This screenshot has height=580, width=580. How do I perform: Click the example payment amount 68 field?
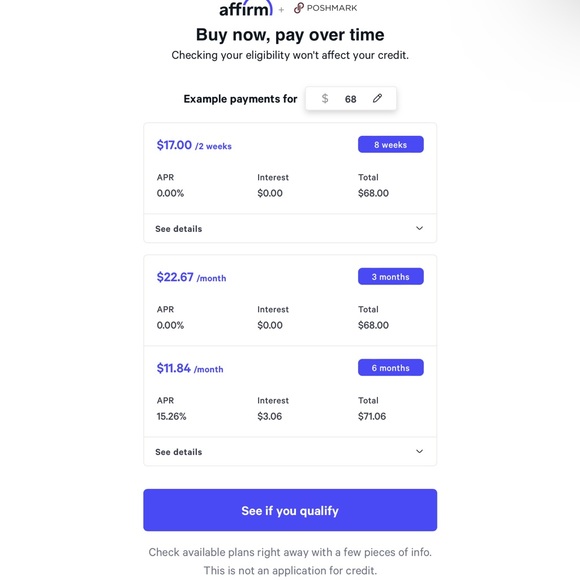(x=351, y=98)
